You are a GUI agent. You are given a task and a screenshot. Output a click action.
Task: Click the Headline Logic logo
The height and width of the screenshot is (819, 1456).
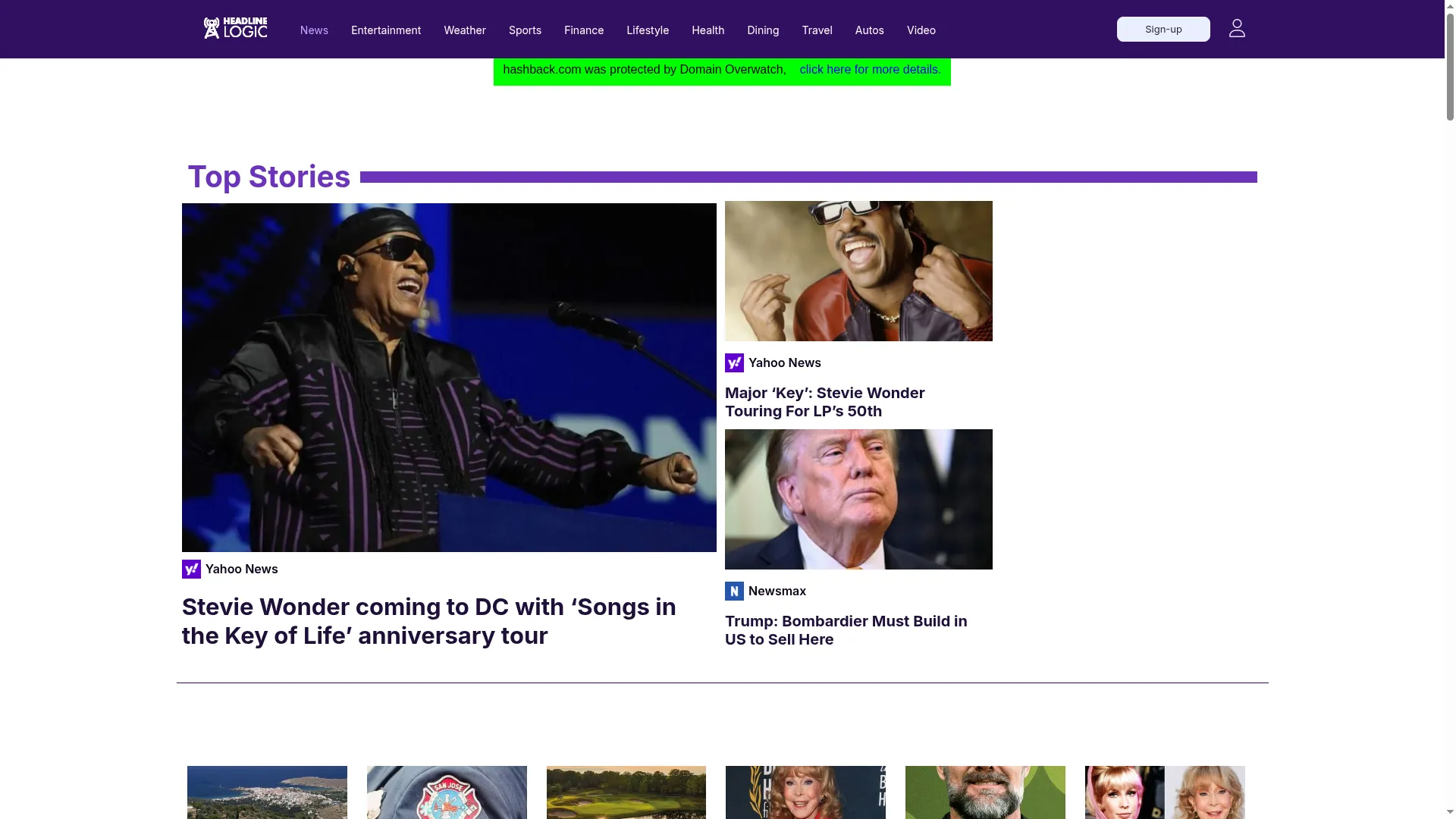click(x=235, y=28)
